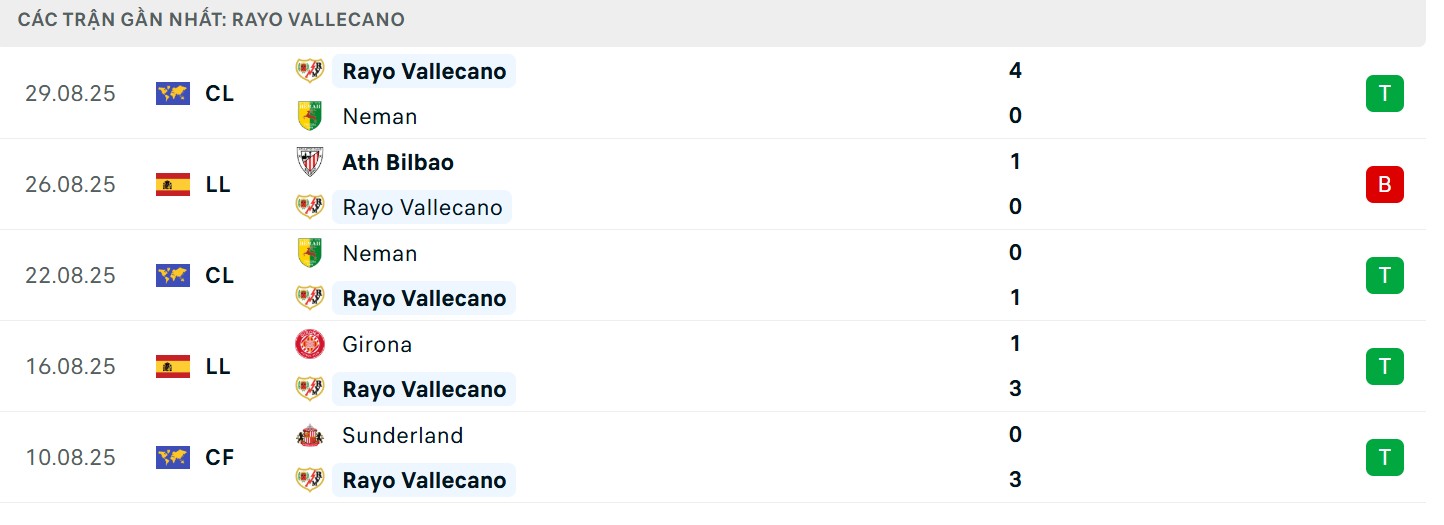
Task: Open Neman team link in 29.08.25 match
Action: 379,116
